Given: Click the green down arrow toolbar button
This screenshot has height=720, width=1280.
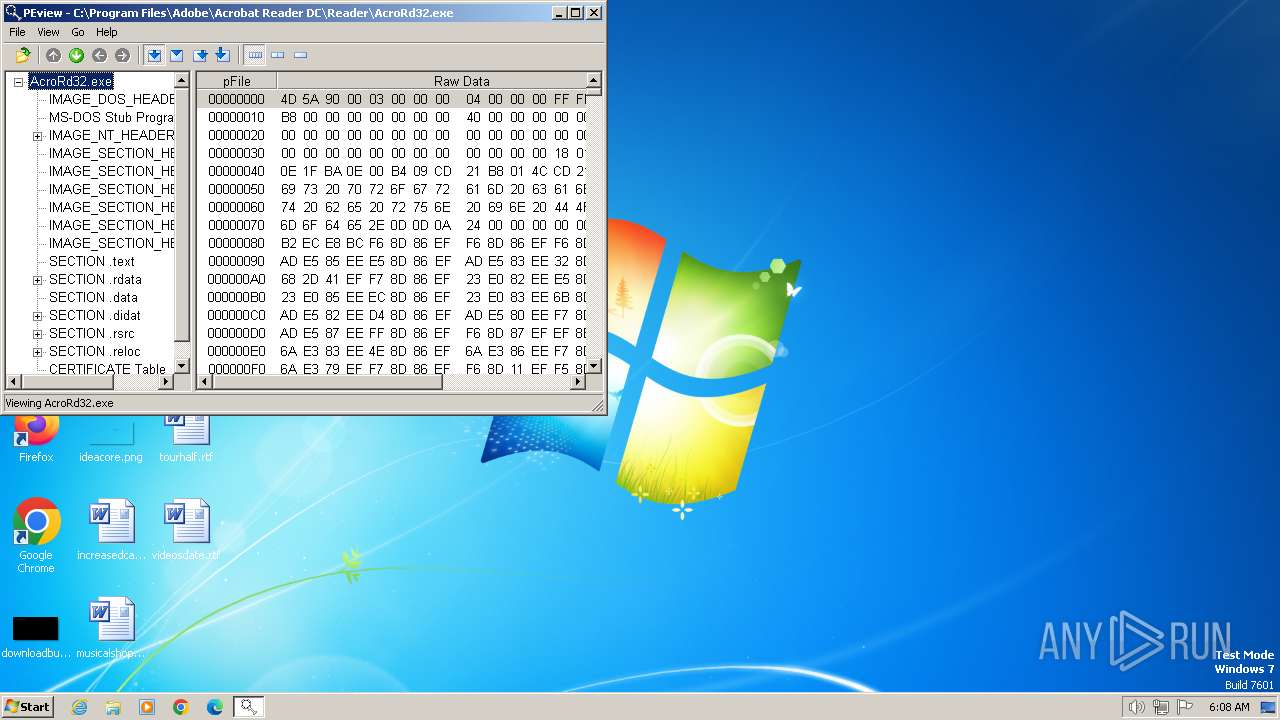Looking at the screenshot, I should 76,55.
